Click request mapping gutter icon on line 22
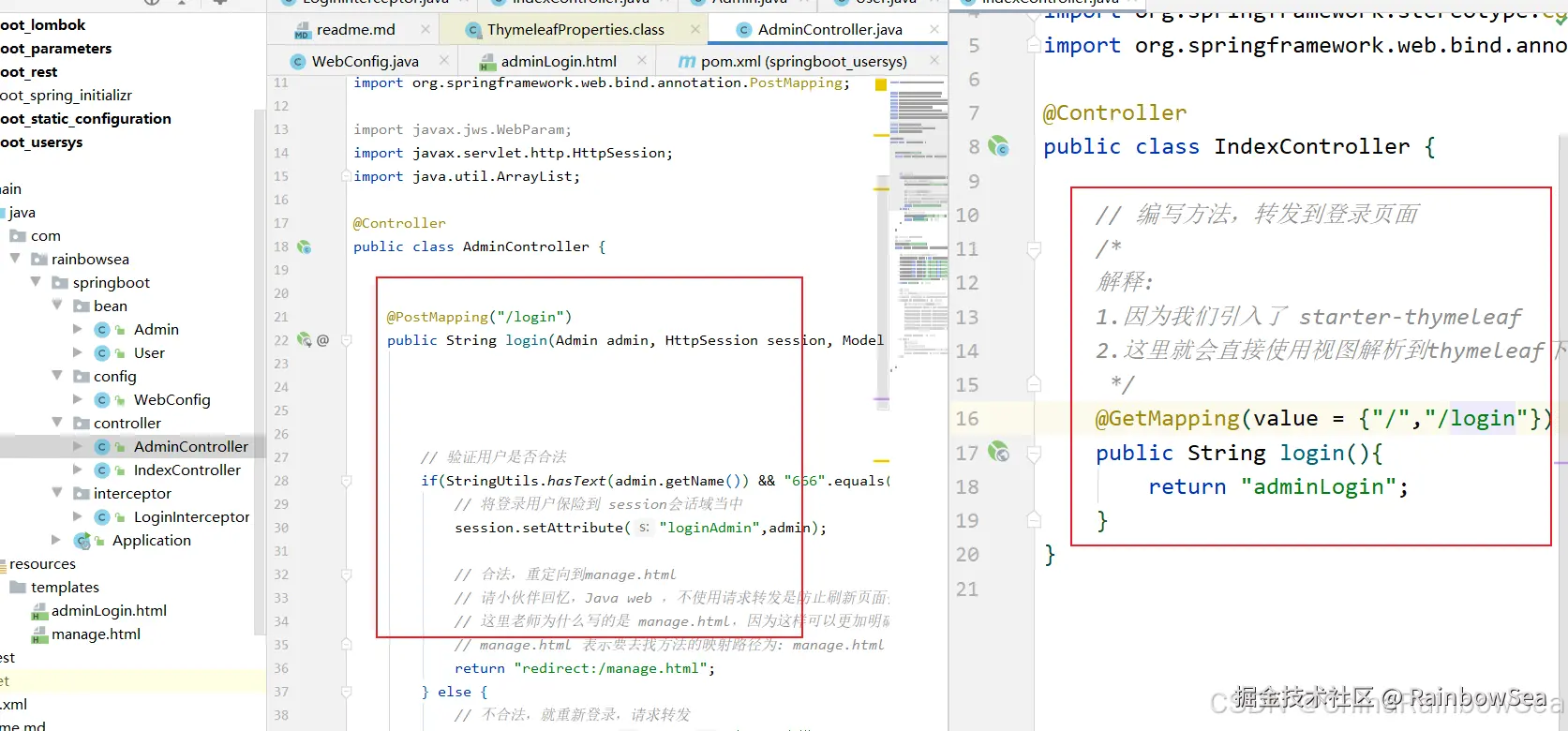Image resolution: width=1568 pixels, height=731 pixels. click(x=304, y=339)
